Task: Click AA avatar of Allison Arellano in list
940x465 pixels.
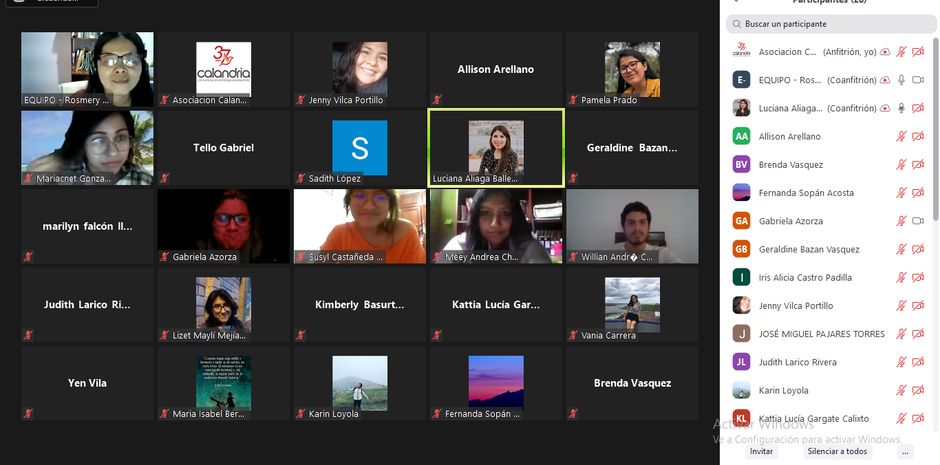Action: [742, 136]
